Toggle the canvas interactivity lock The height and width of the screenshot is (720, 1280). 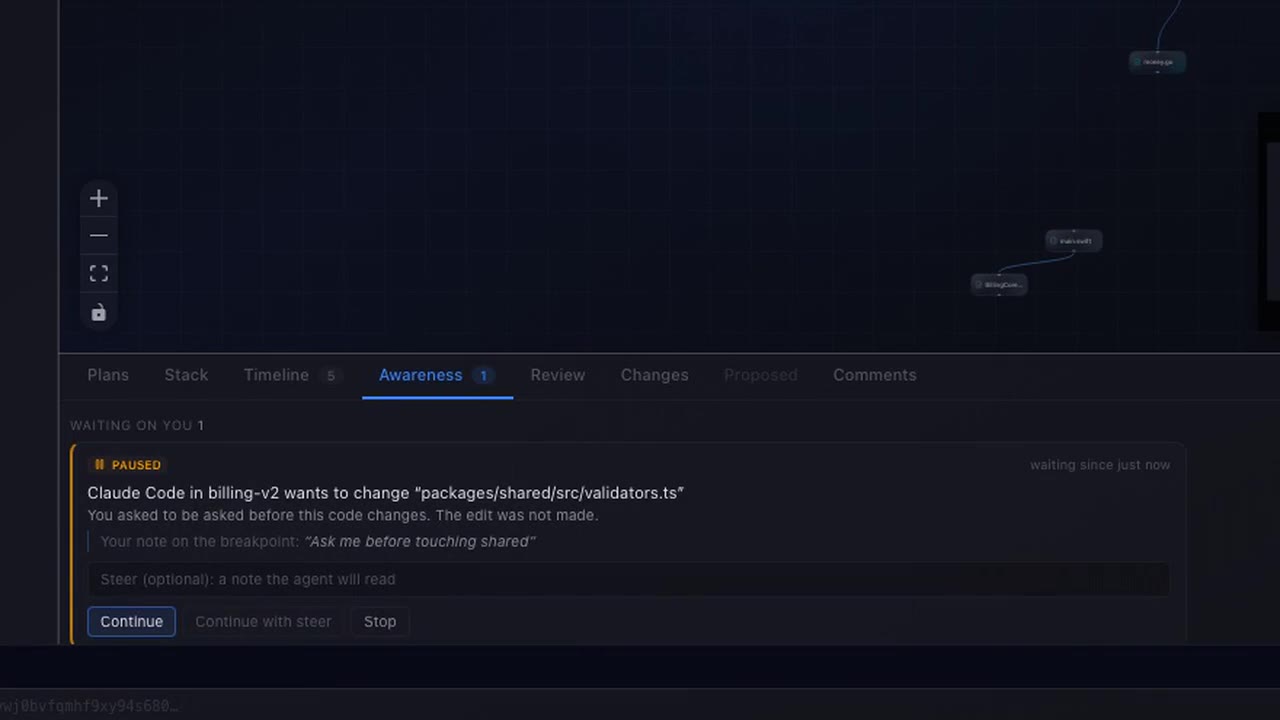(98, 312)
